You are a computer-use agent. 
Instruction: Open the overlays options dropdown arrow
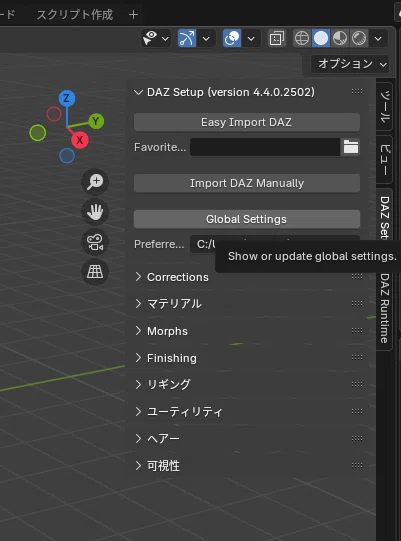251,38
